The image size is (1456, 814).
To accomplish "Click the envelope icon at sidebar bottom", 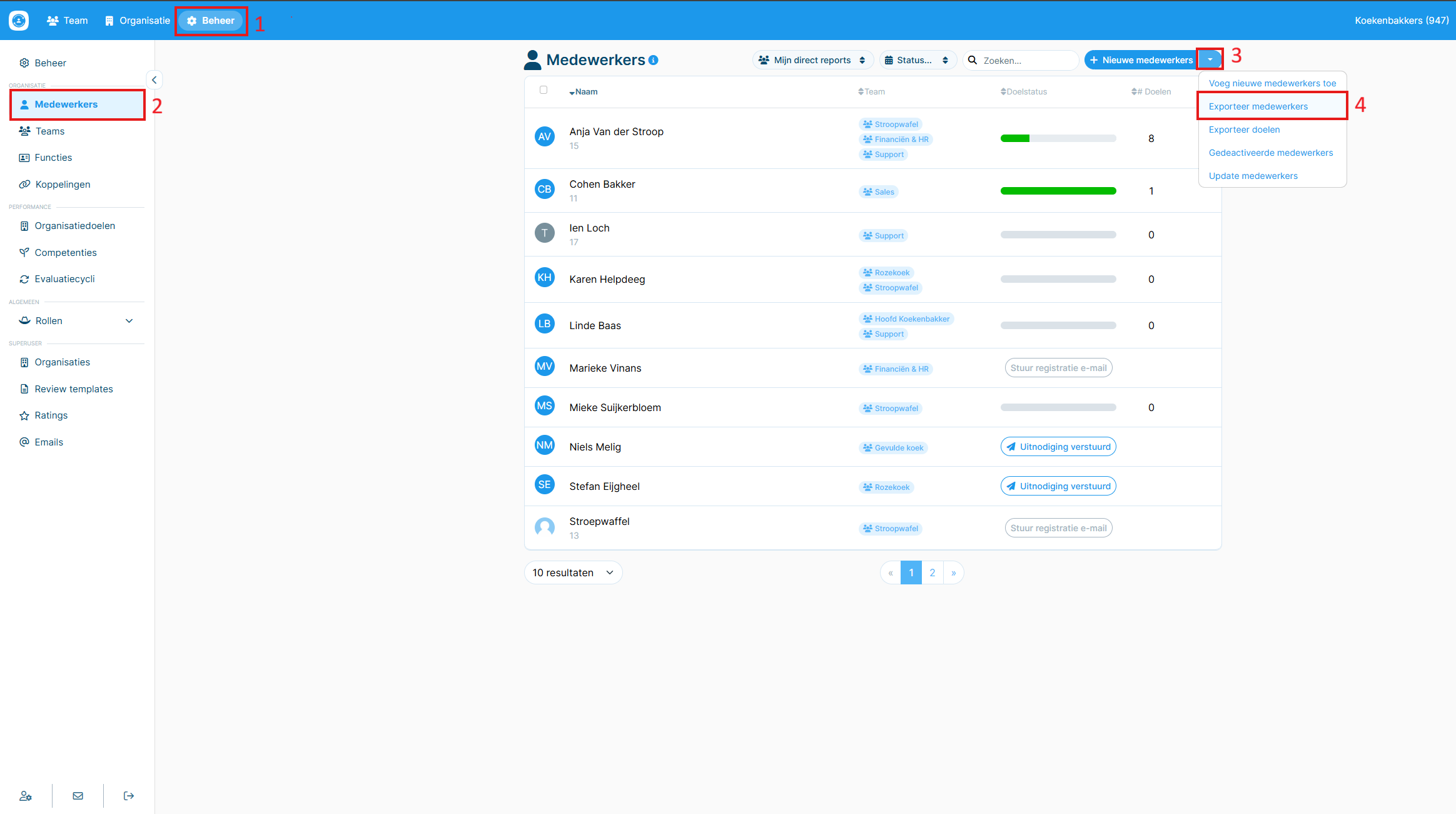I will click(x=78, y=796).
